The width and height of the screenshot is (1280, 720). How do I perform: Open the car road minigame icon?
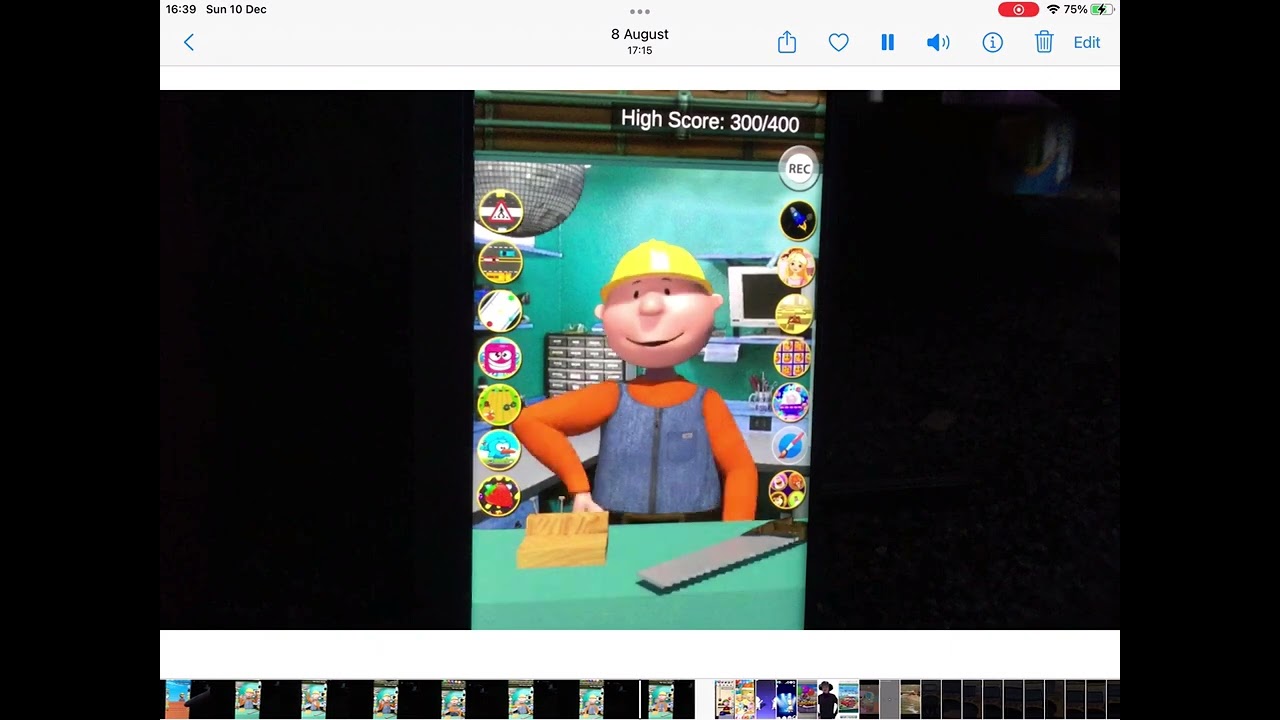[x=500, y=262]
